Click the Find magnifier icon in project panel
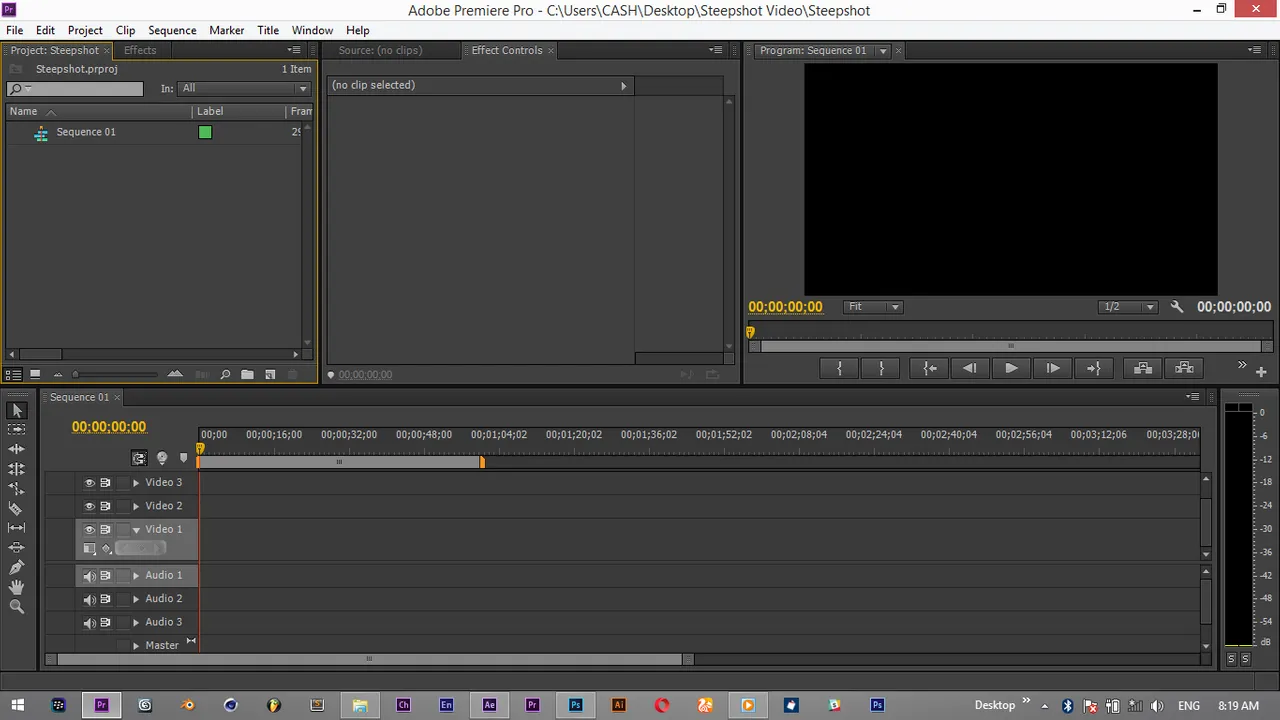1280x720 pixels. 225,375
